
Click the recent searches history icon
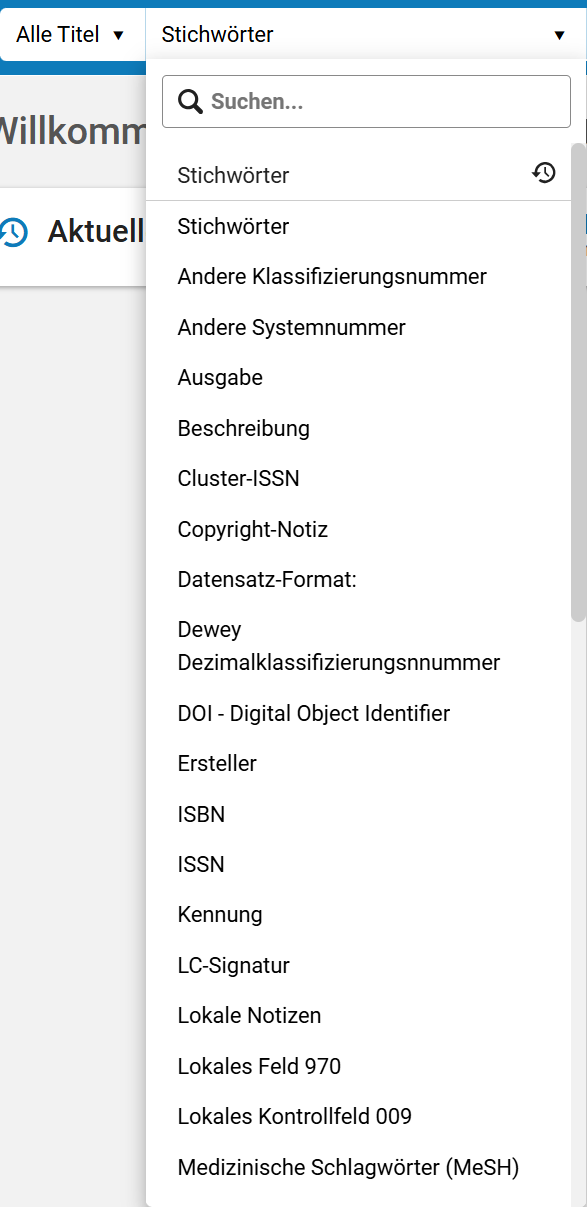pos(543,173)
